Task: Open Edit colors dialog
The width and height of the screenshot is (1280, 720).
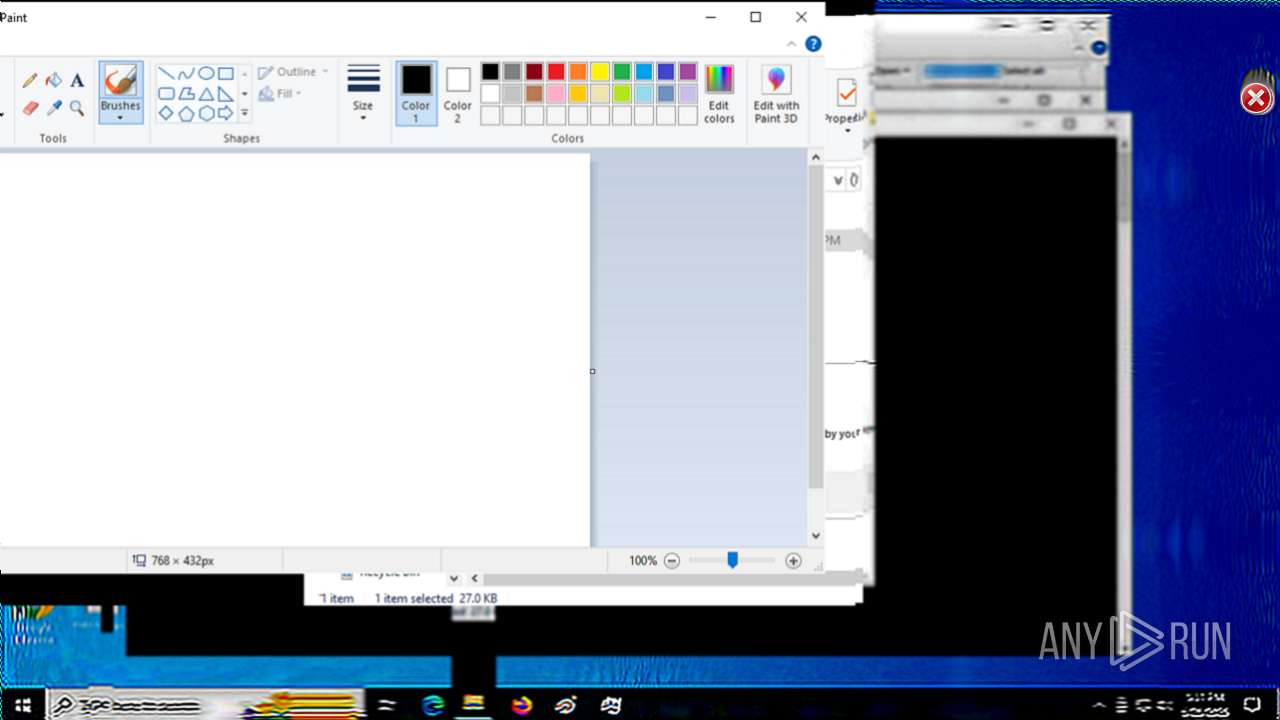Action: click(x=719, y=94)
